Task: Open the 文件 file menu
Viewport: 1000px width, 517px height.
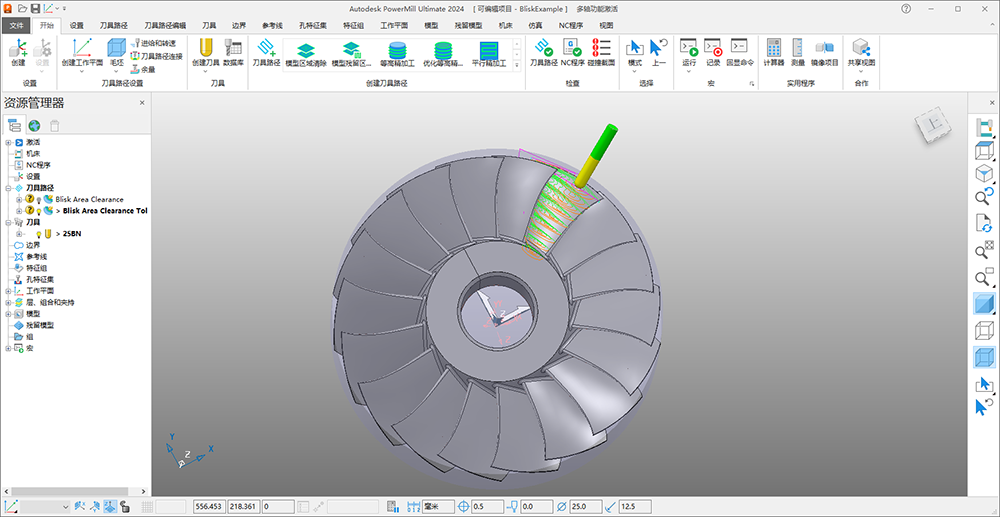Action: point(15,25)
